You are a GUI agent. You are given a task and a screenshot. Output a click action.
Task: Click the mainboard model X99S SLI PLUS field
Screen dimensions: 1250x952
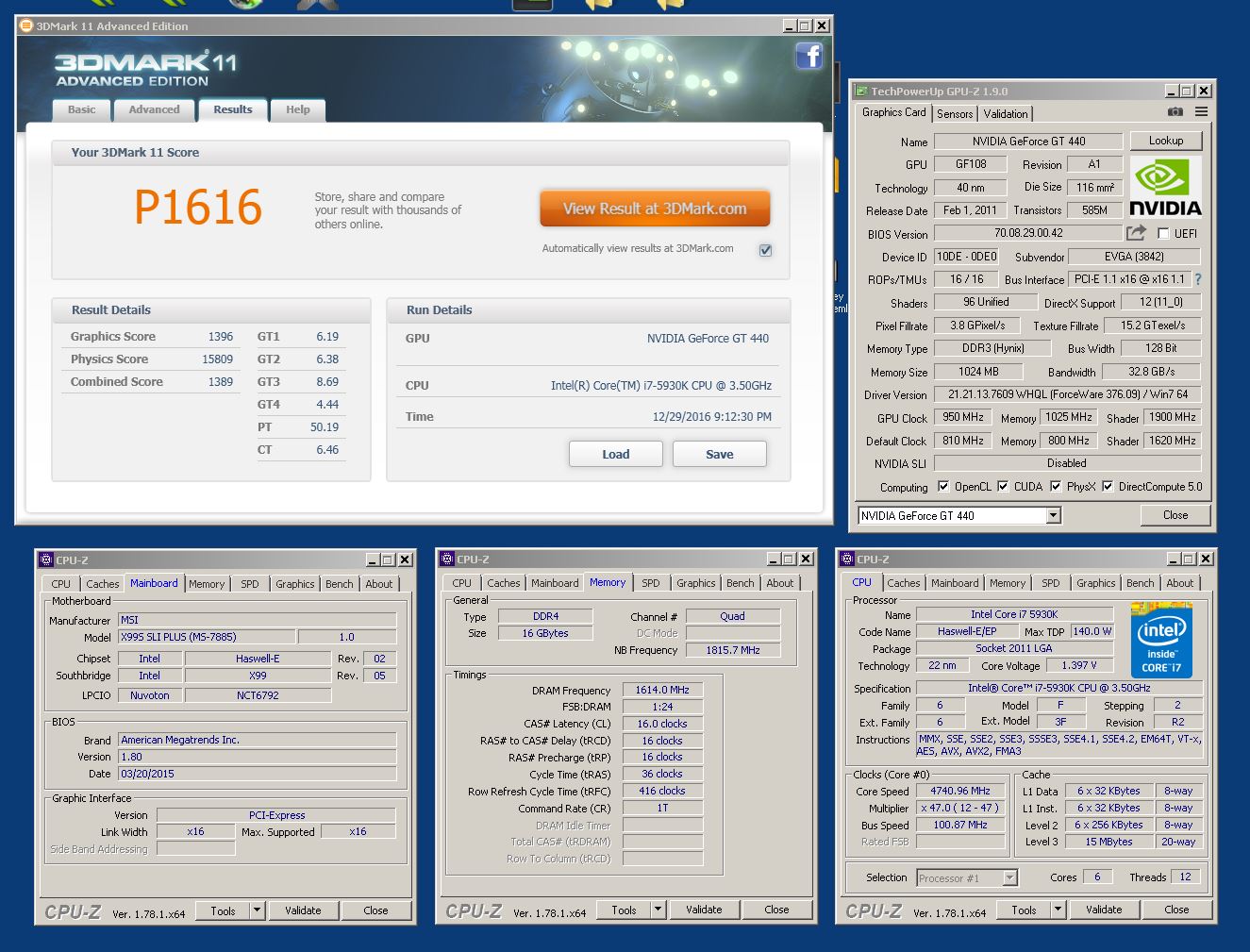click(208, 637)
